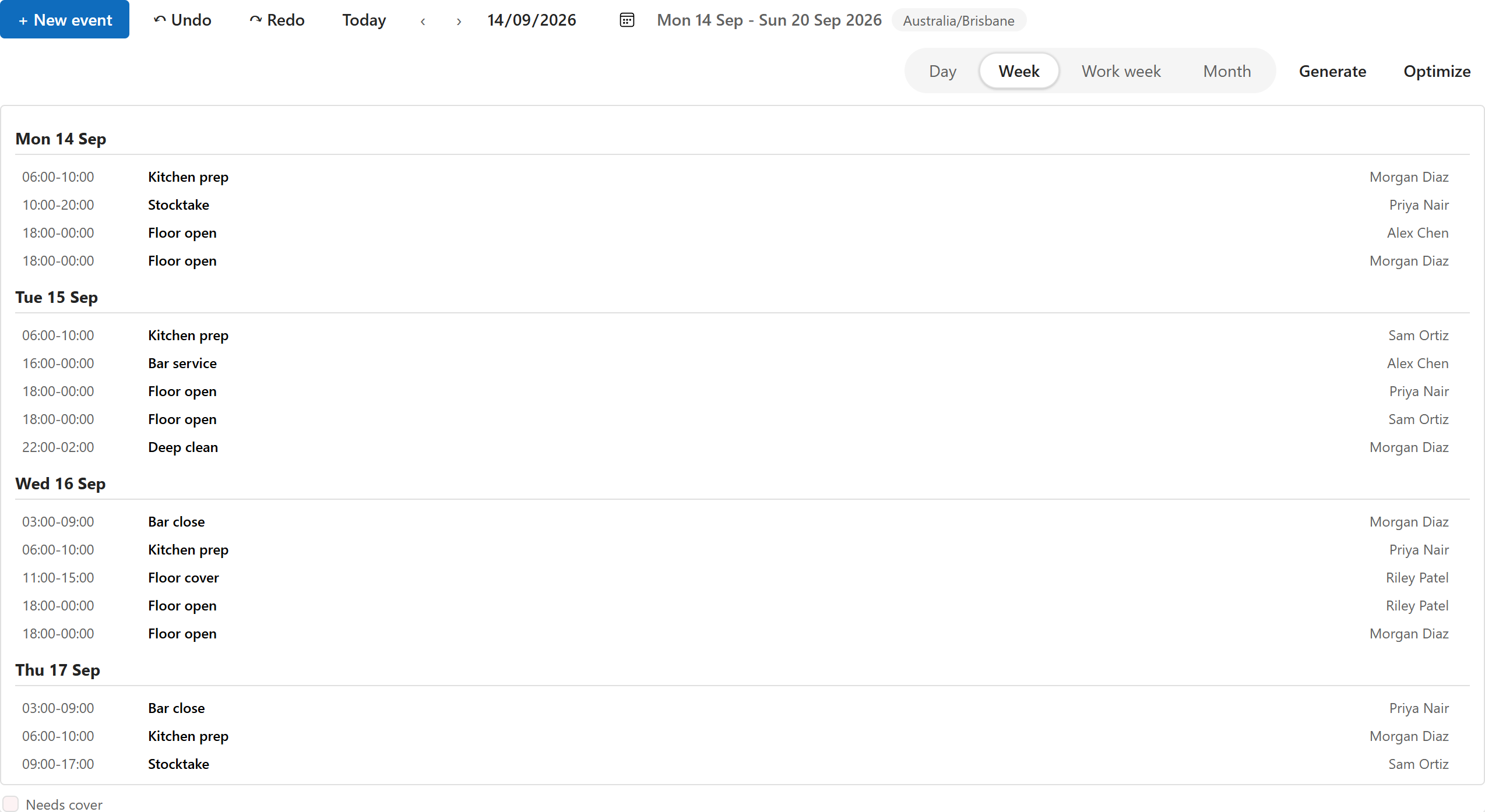Go to the previous week arrow
The image size is (1485, 812).
(423, 22)
